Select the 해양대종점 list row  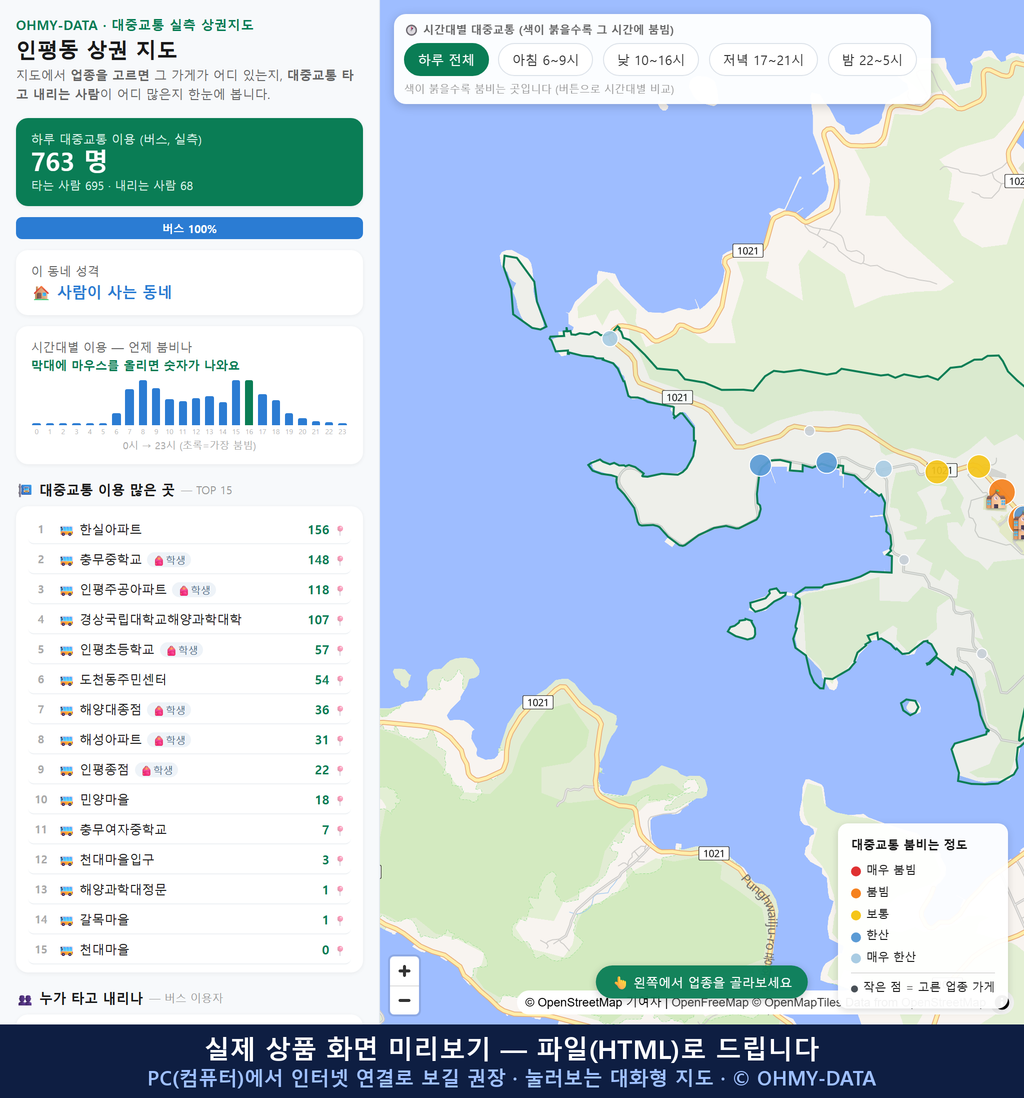pos(189,710)
